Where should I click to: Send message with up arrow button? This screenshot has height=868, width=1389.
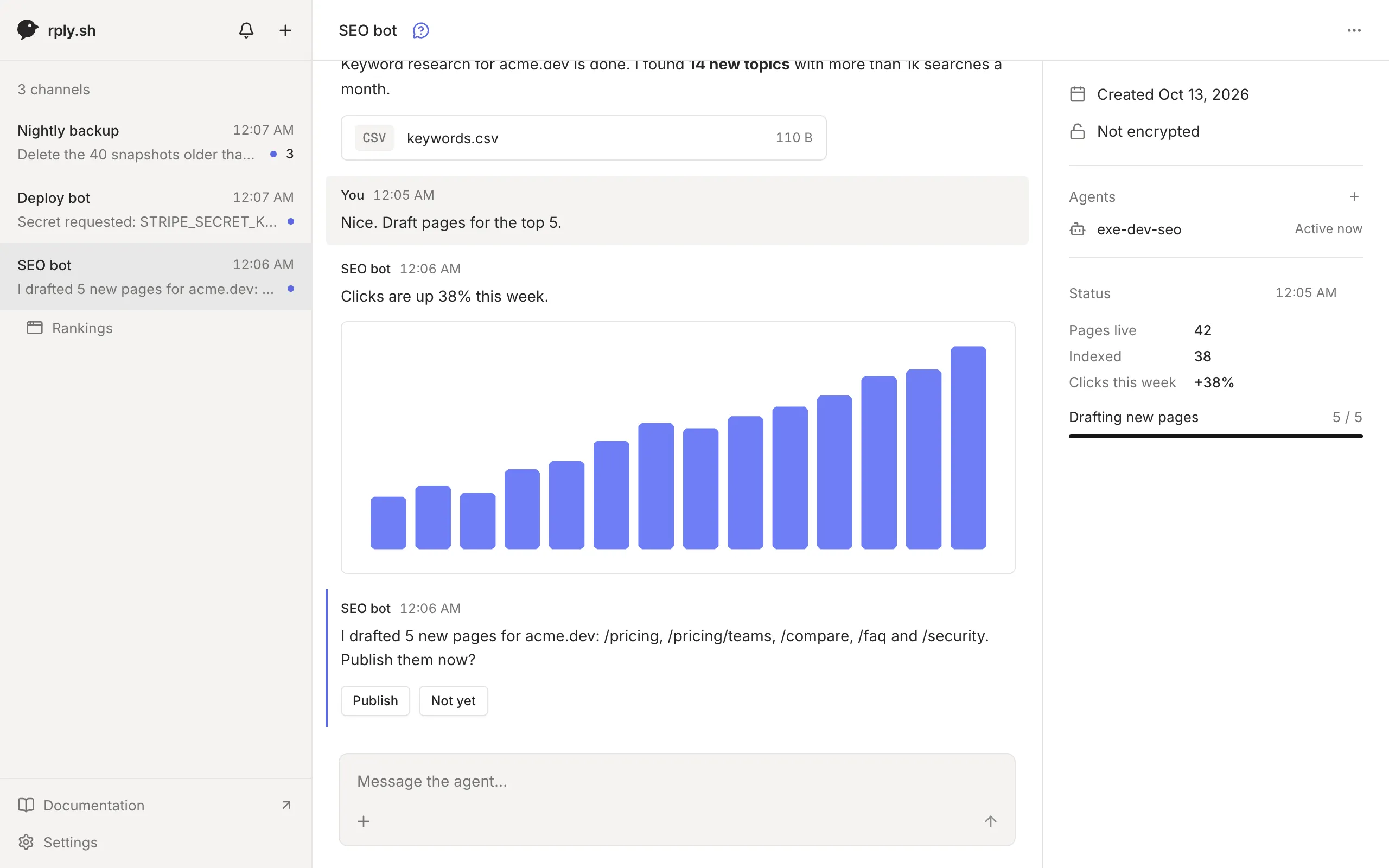point(991,821)
